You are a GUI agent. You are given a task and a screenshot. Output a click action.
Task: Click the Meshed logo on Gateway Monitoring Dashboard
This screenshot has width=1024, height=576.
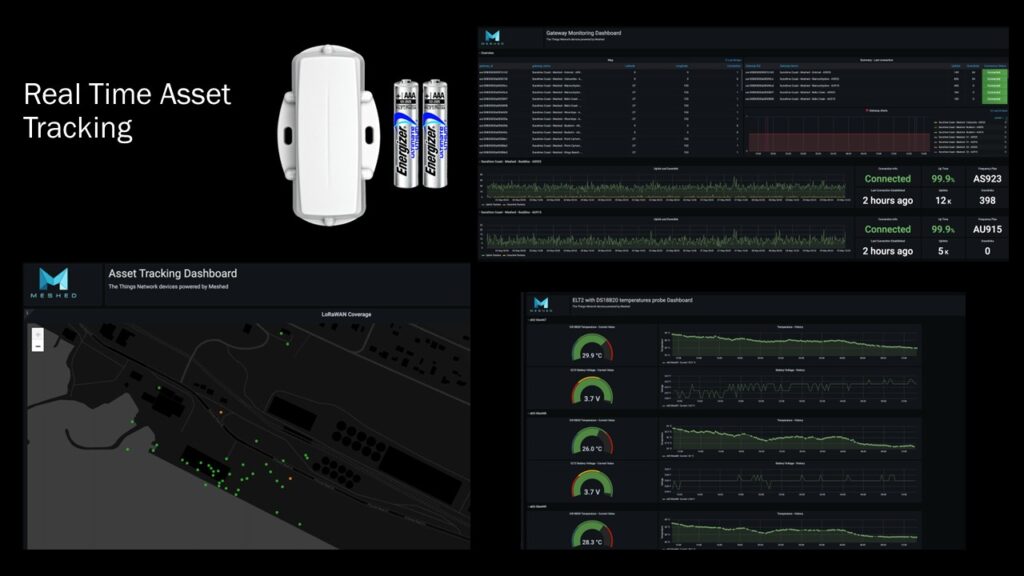(491, 34)
